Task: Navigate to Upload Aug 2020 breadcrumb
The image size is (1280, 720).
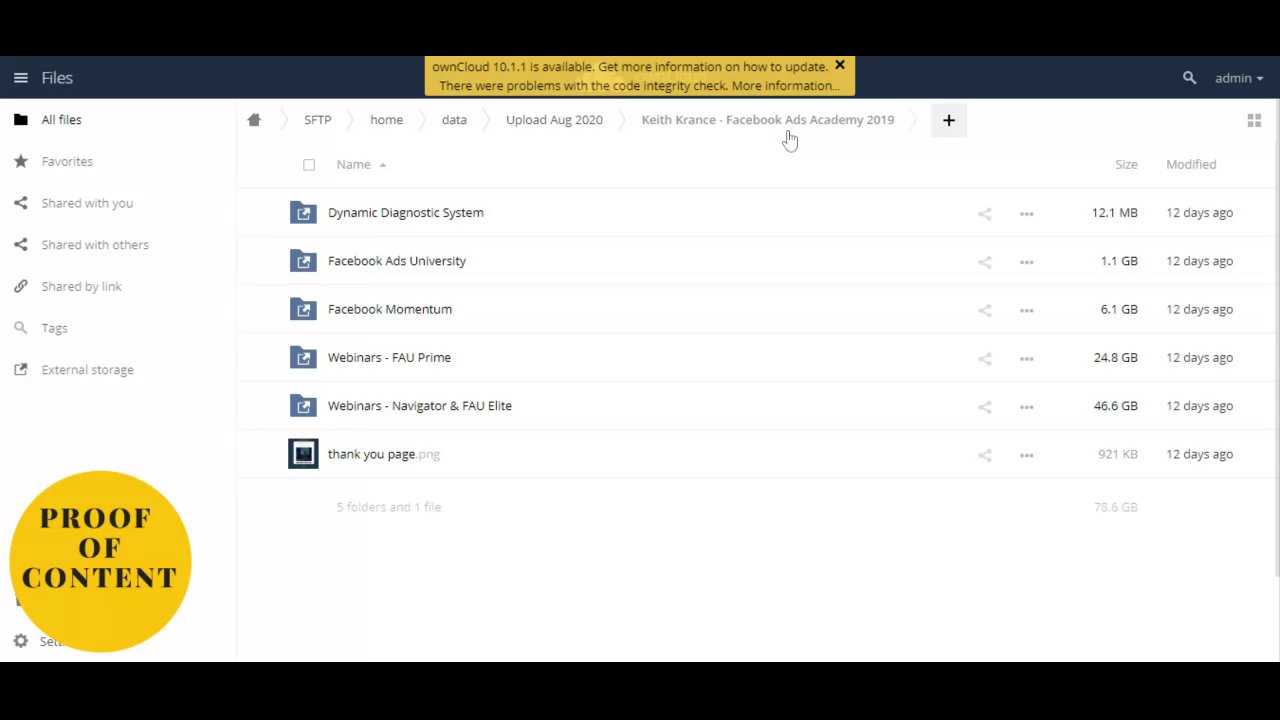Action: click(x=554, y=120)
